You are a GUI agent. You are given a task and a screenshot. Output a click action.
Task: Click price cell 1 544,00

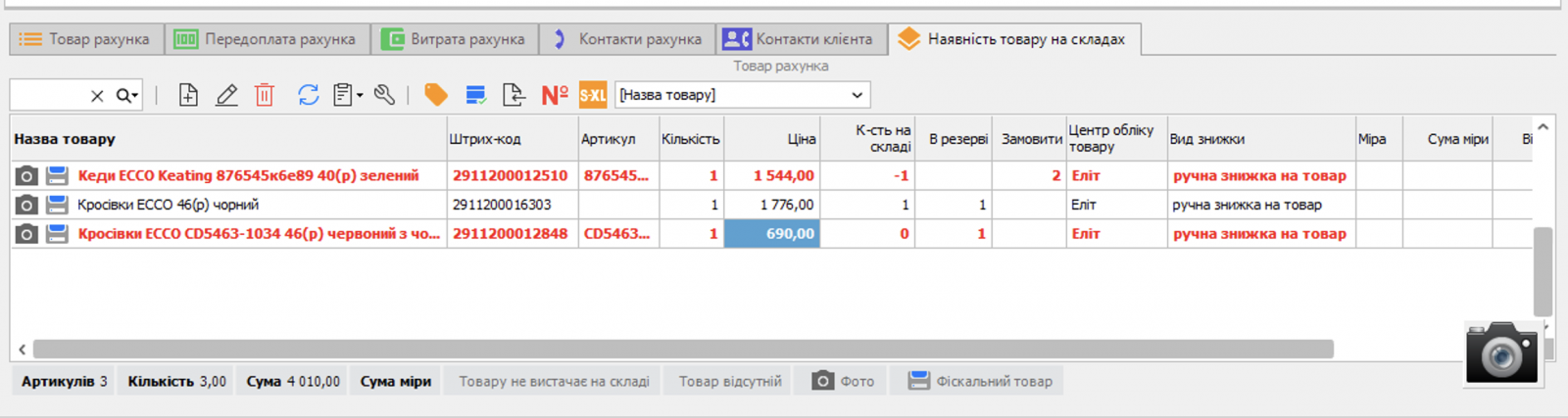[x=772, y=176]
